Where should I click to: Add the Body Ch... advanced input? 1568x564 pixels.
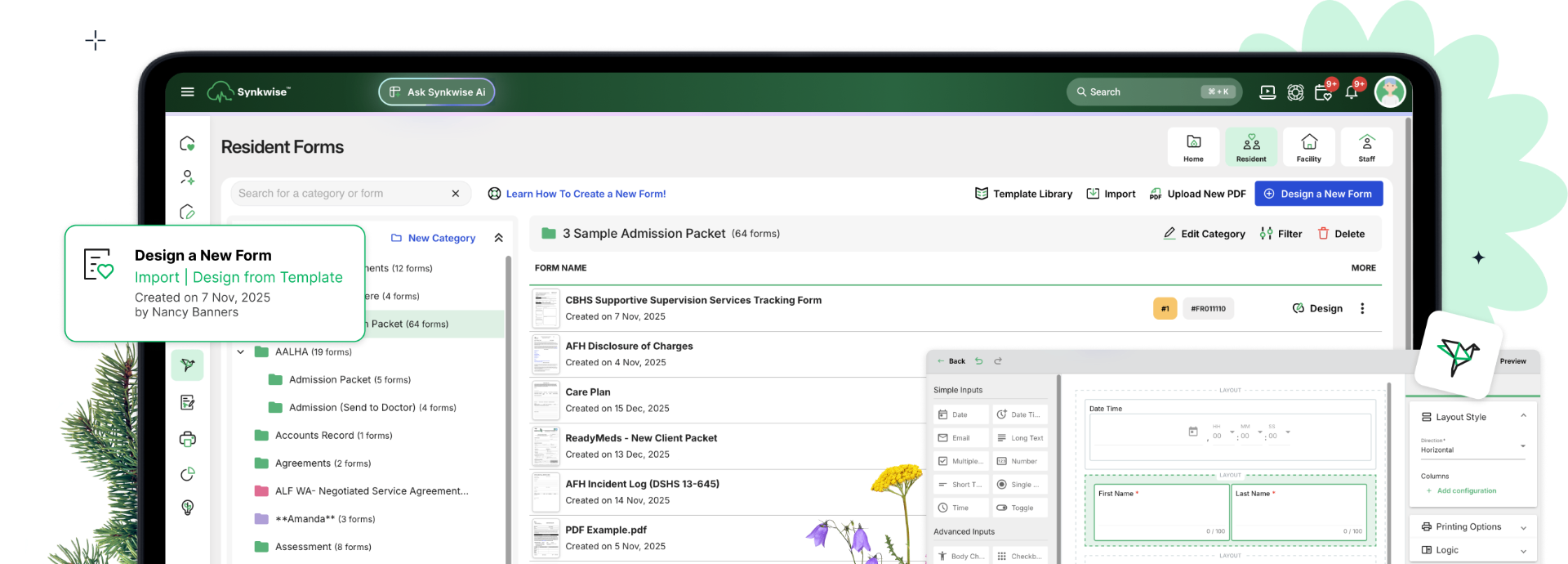point(960,556)
